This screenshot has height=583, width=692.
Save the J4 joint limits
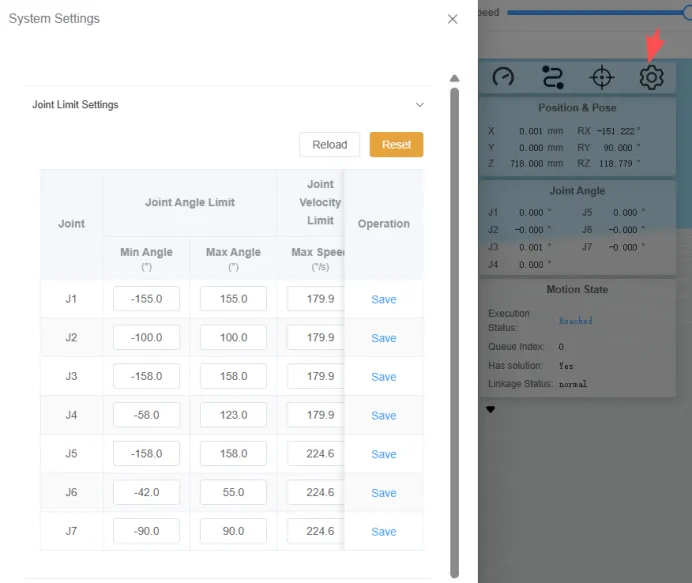click(384, 415)
